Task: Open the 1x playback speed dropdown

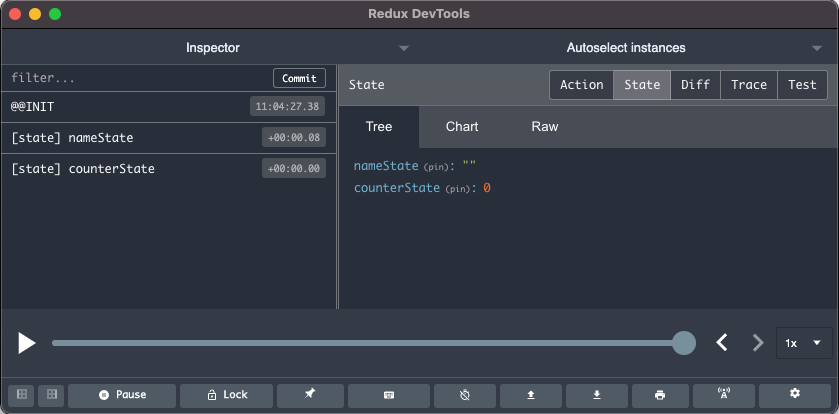Action: [804, 343]
